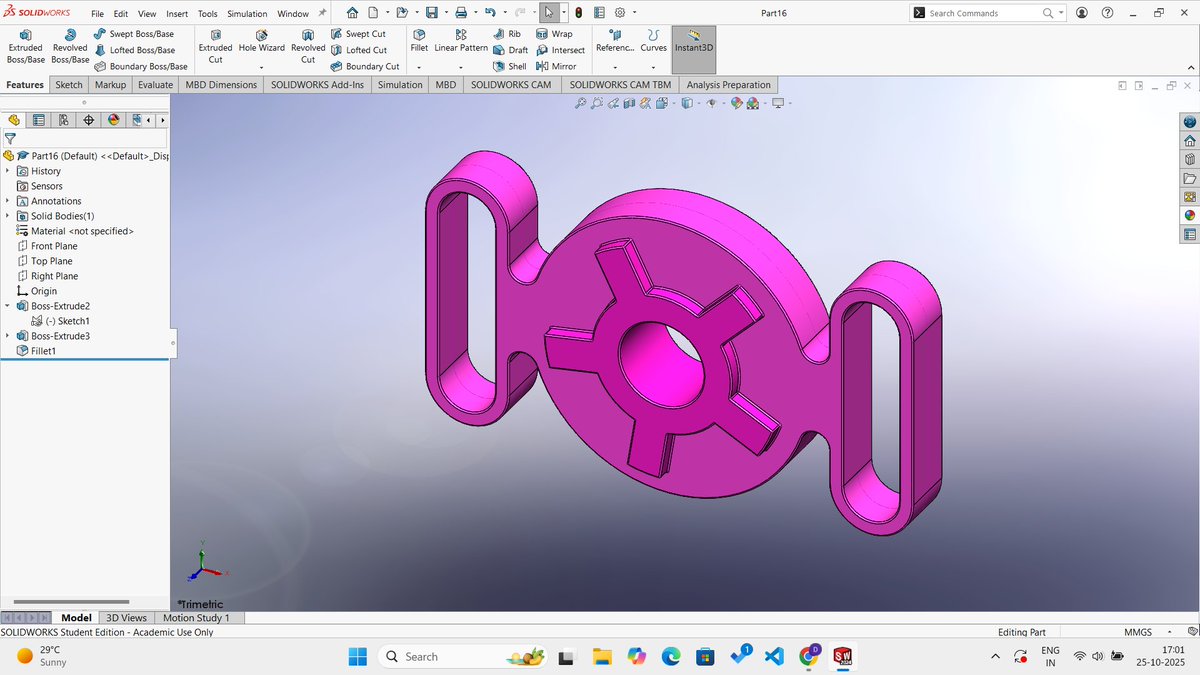
Task: Open the MMGS unit system status
Action: [1138, 632]
